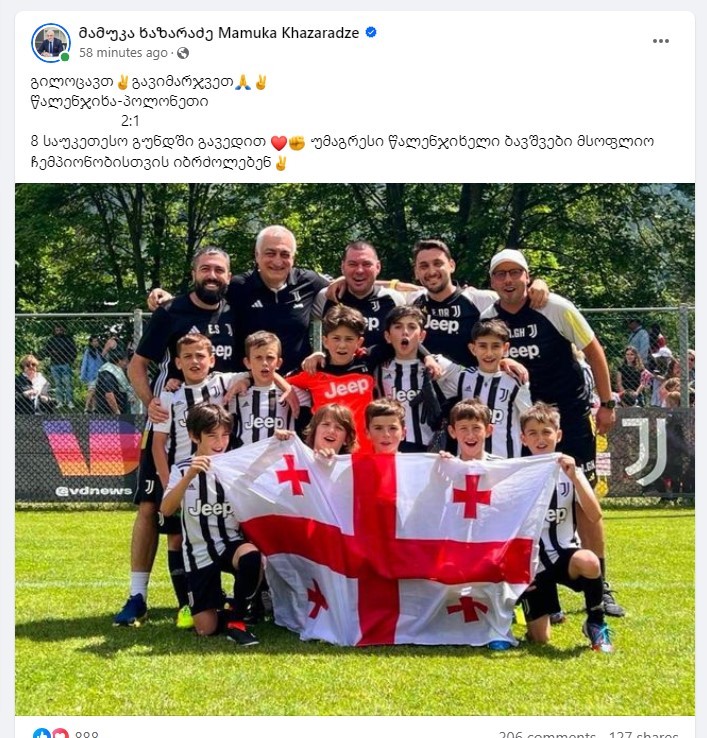Open the '58 minutes ago' timestamp link
The height and width of the screenshot is (738, 707).
[x=123, y=53]
